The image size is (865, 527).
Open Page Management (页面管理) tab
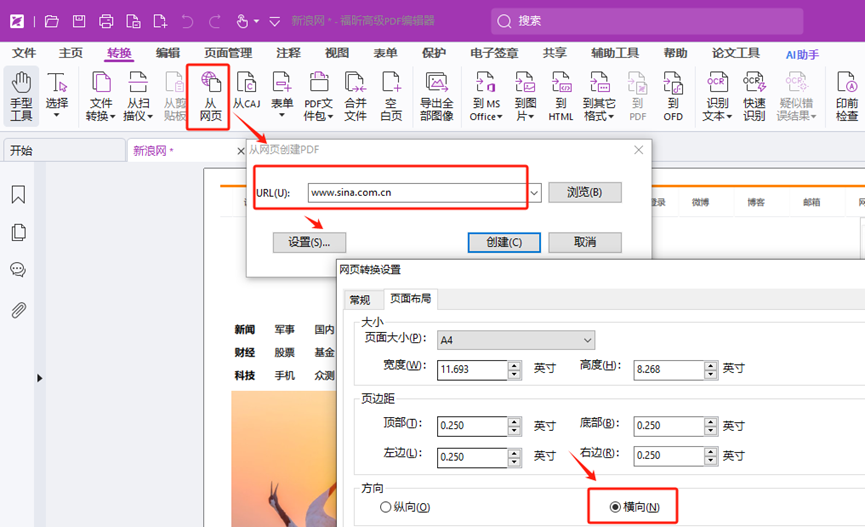(x=228, y=53)
